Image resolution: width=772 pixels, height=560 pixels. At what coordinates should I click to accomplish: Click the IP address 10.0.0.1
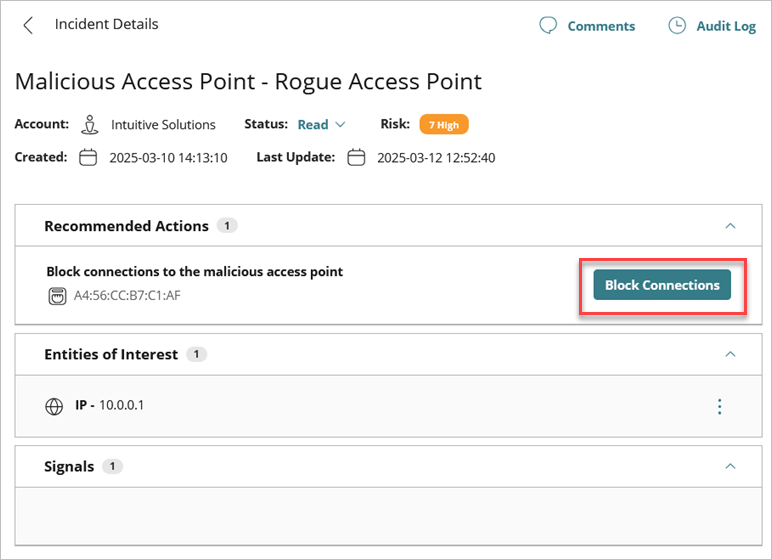point(121,406)
